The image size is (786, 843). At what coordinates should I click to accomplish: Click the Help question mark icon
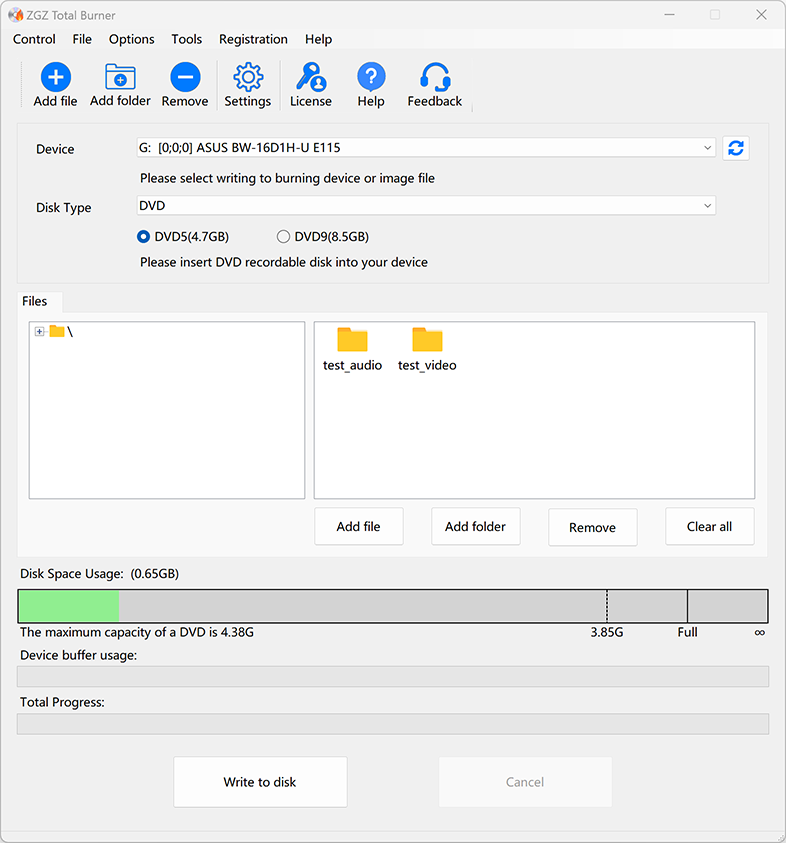371,85
